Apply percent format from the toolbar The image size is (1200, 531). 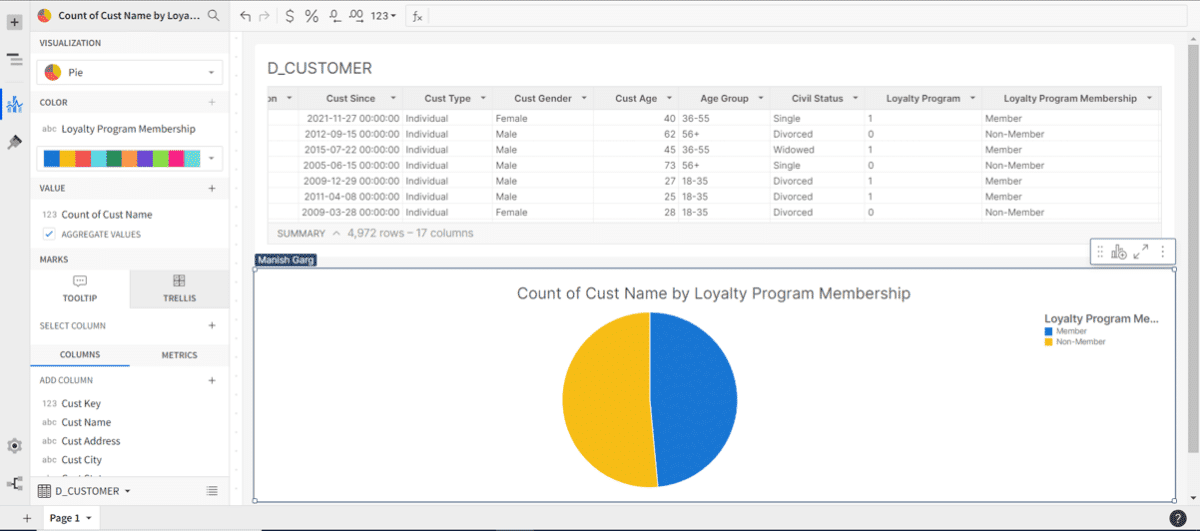(311, 16)
